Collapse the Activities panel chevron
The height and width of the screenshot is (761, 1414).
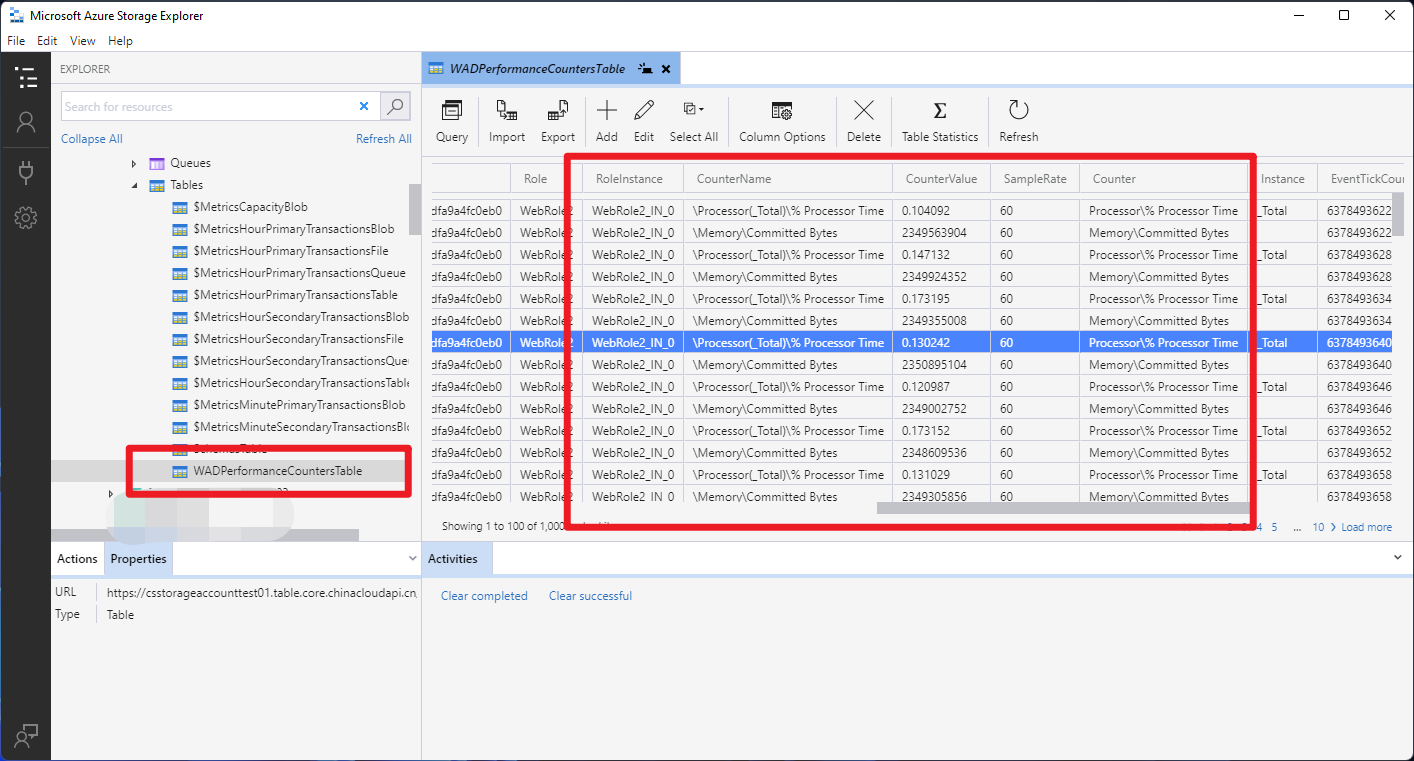(1398, 558)
